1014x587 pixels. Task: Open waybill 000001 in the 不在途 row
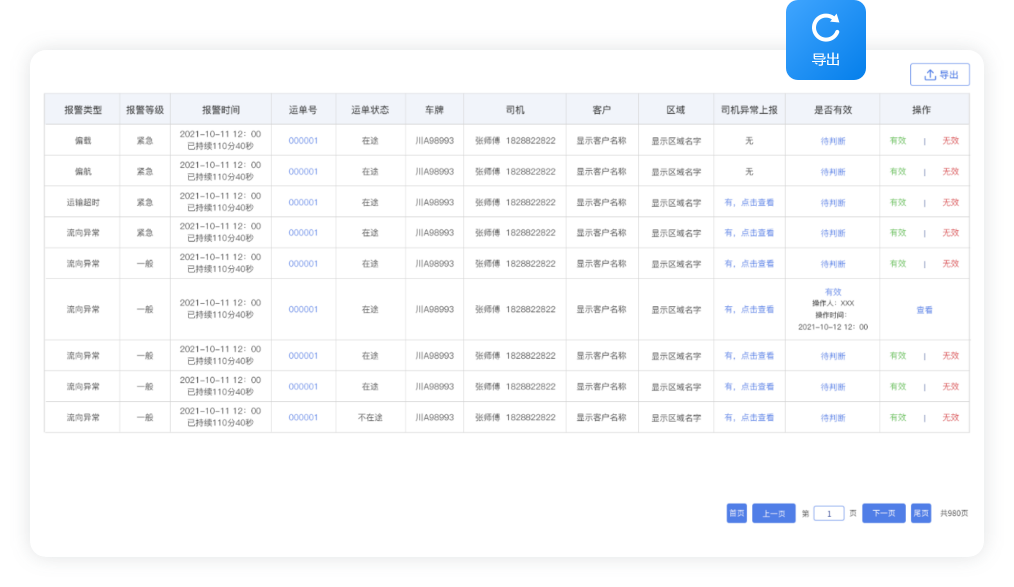point(303,418)
